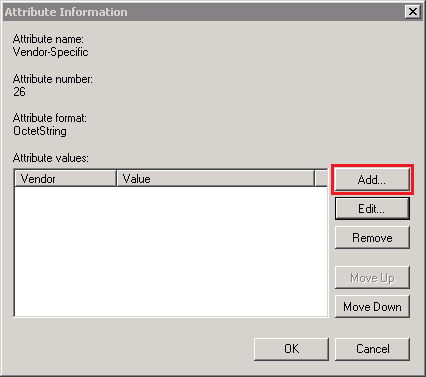Open the Edit... dialog for attribute values
426x377 pixels.
pos(372,209)
